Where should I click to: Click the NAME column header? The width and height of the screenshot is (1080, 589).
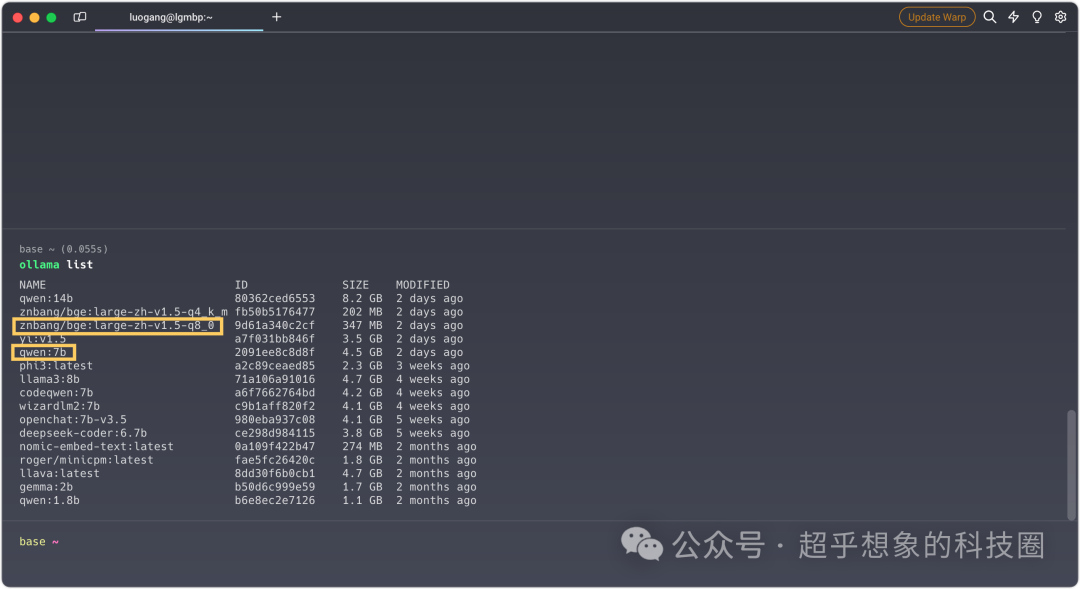pos(32,285)
